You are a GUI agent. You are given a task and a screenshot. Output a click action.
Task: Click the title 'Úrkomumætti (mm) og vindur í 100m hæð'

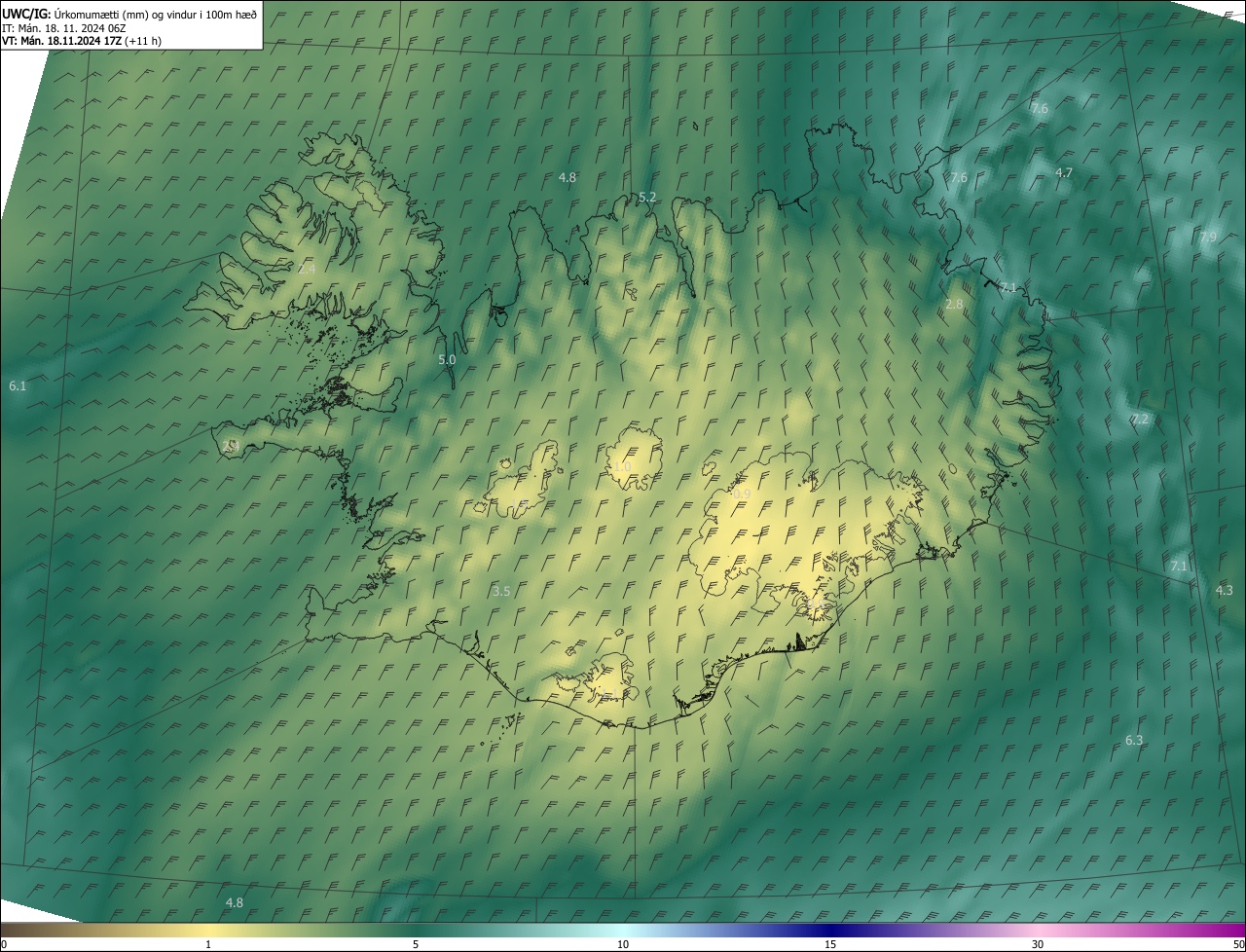point(156,13)
